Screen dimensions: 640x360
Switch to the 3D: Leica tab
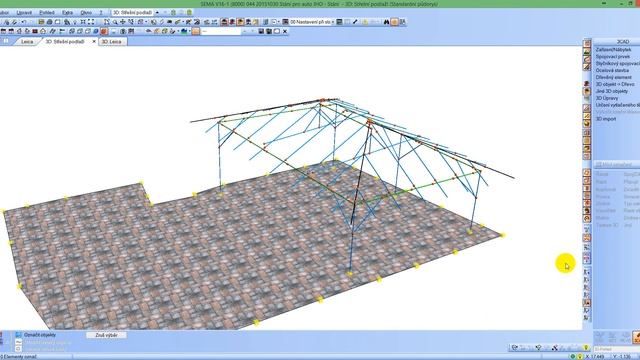pos(111,42)
